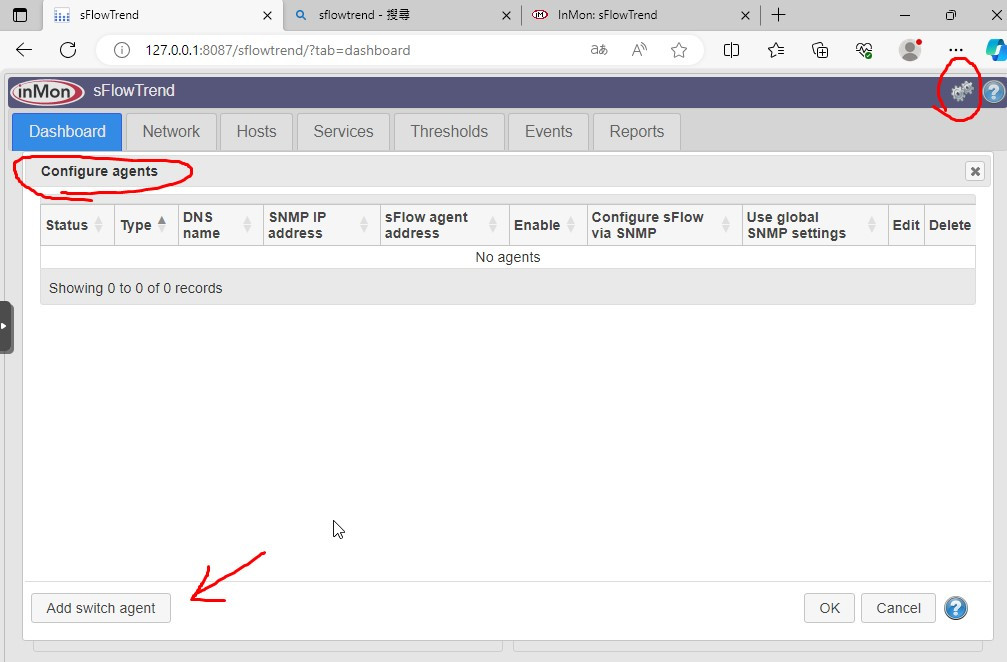Image resolution: width=1007 pixels, height=662 pixels.
Task: Go back in browser history
Action: (24, 50)
